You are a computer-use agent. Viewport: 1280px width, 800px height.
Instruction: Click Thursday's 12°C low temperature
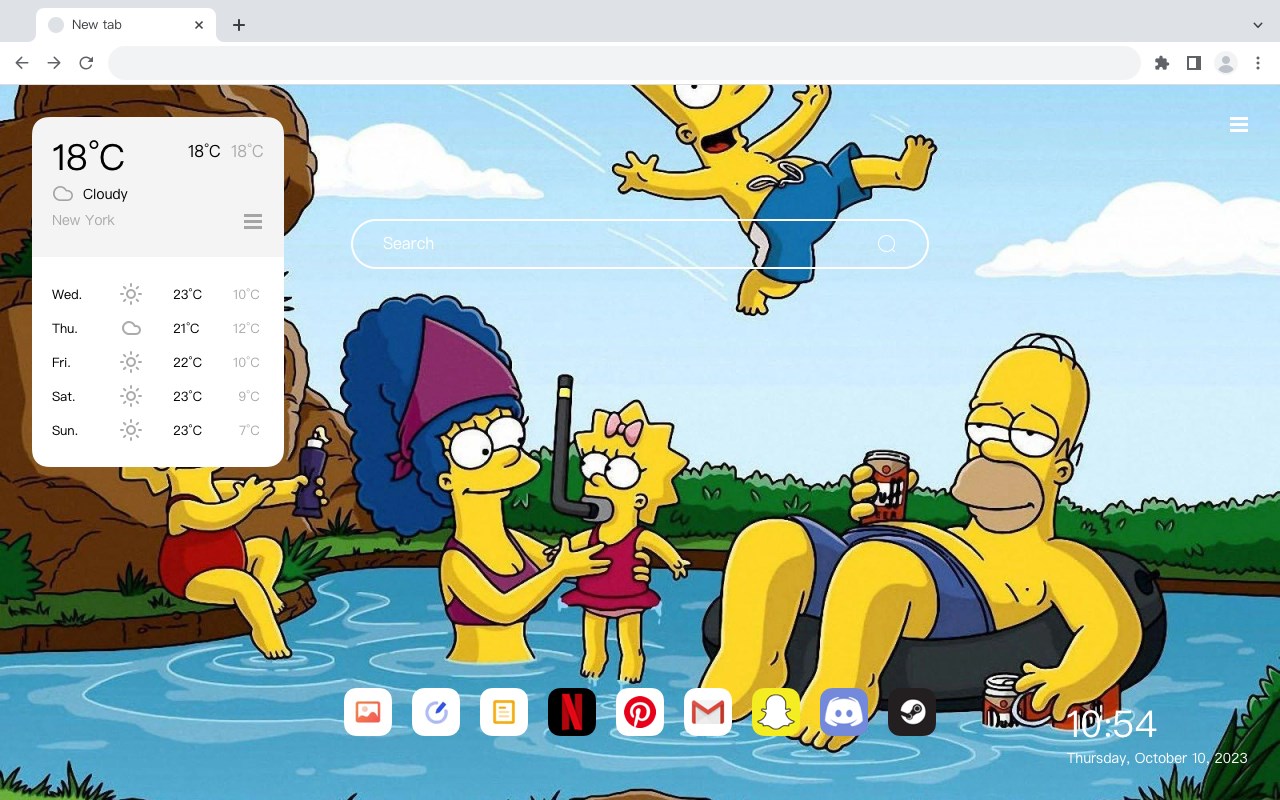pyautogui.click(x=246, y=328)
